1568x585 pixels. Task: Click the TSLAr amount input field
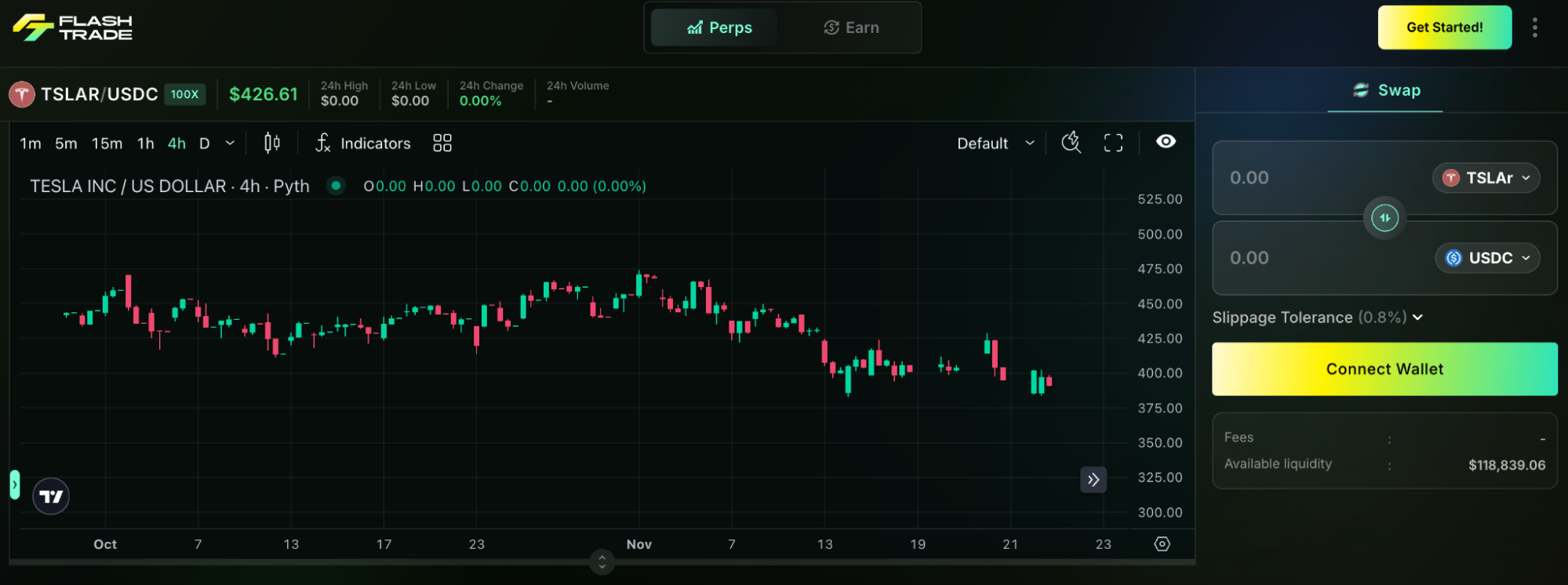(1318, 178)
